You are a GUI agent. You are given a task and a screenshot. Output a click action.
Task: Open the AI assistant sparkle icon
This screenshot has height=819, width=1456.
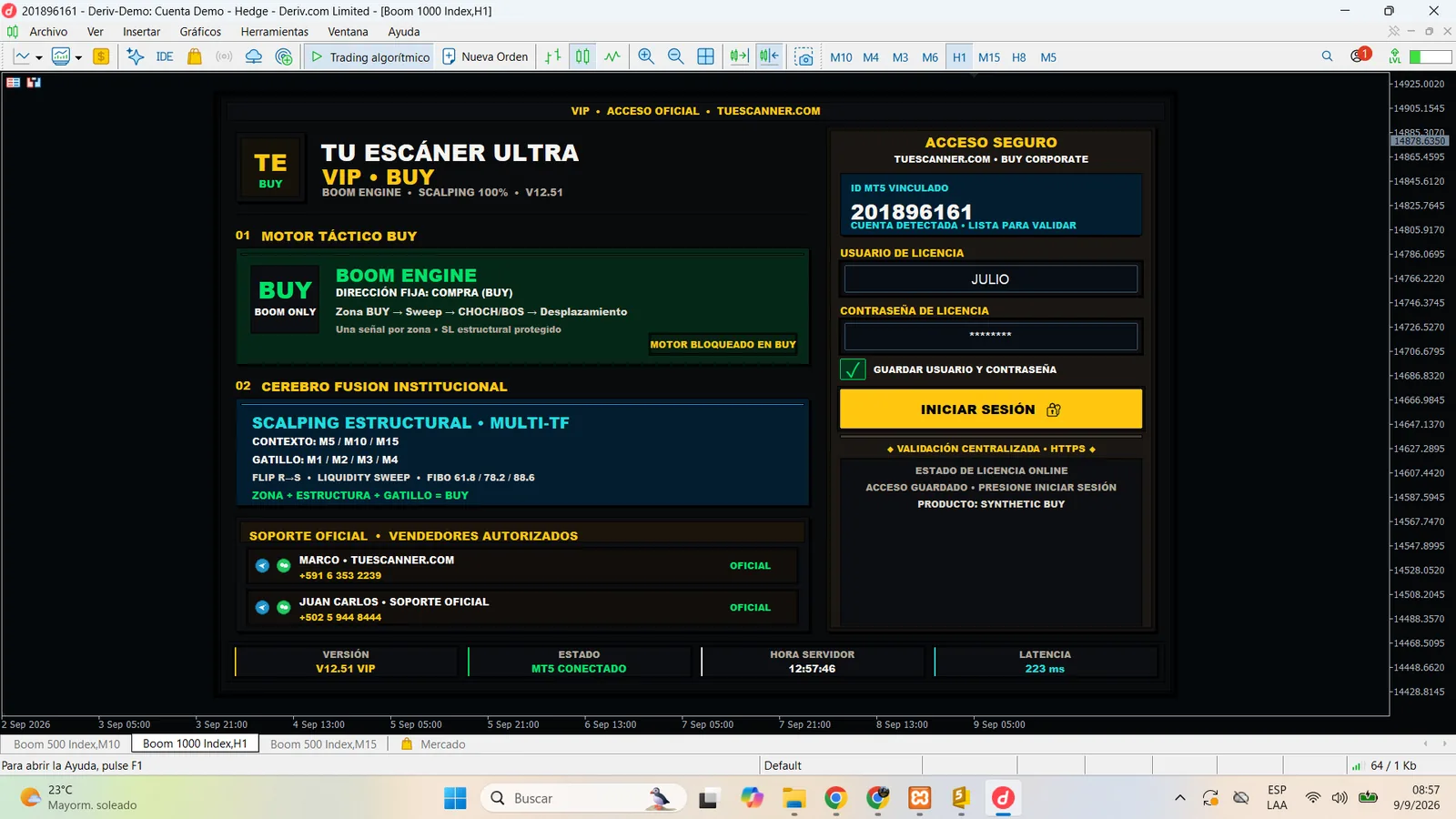tap(136, 56)
